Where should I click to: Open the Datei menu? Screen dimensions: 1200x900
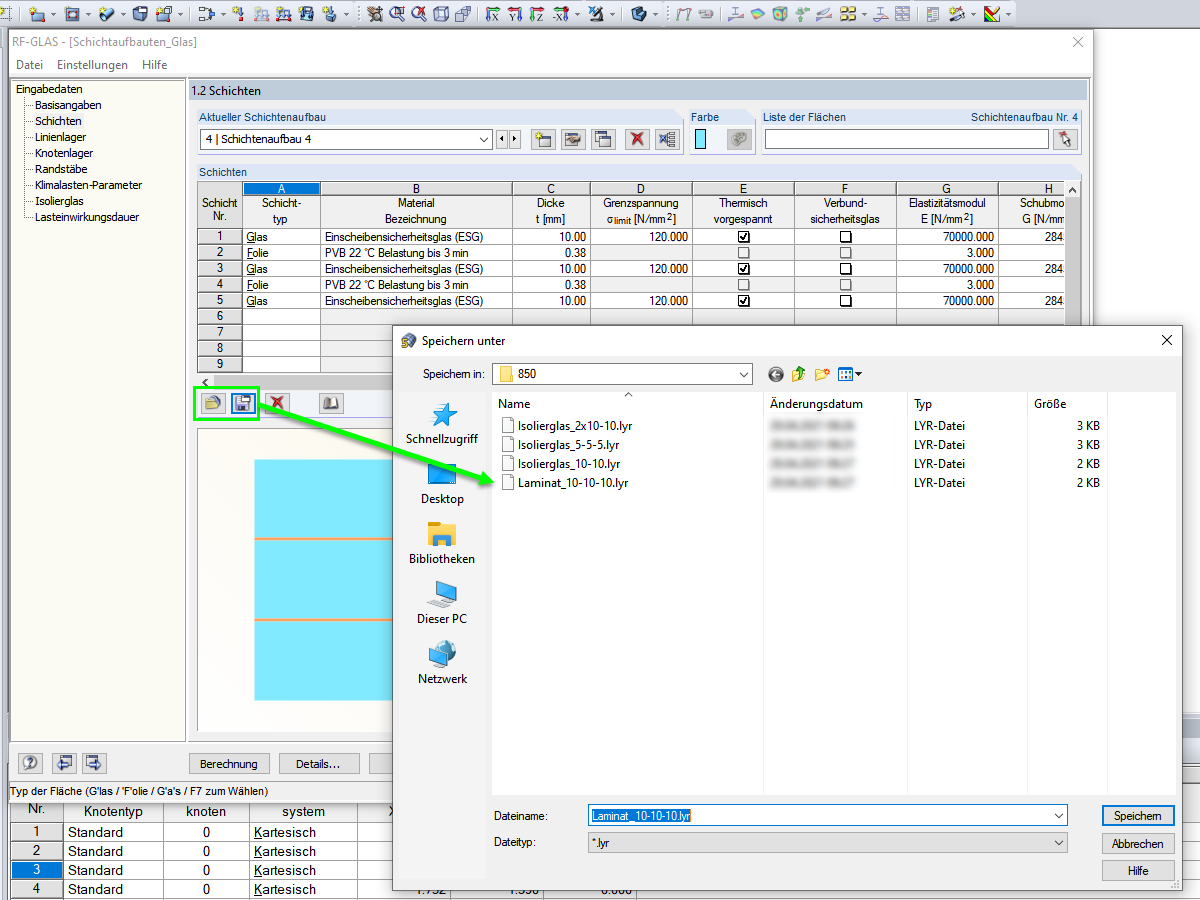pos(29,65)
